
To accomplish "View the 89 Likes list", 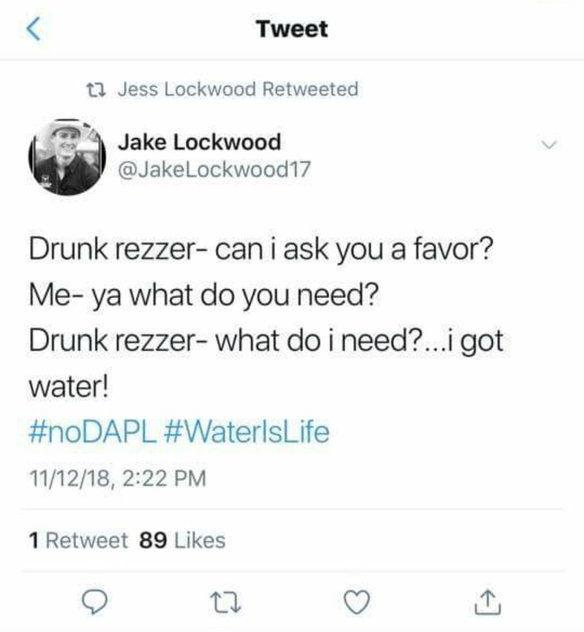I will (x=182, y=540).
